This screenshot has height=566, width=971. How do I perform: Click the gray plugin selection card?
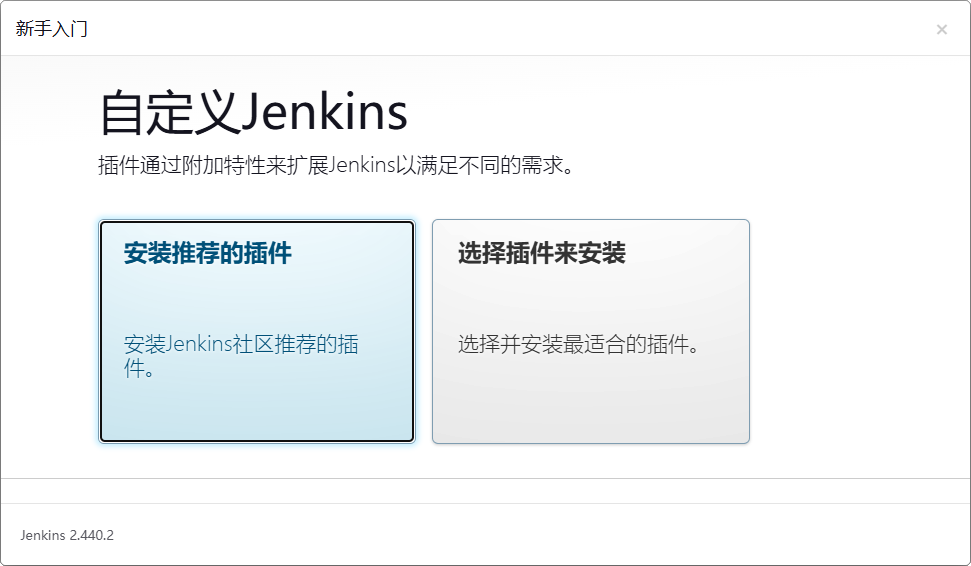591,331
